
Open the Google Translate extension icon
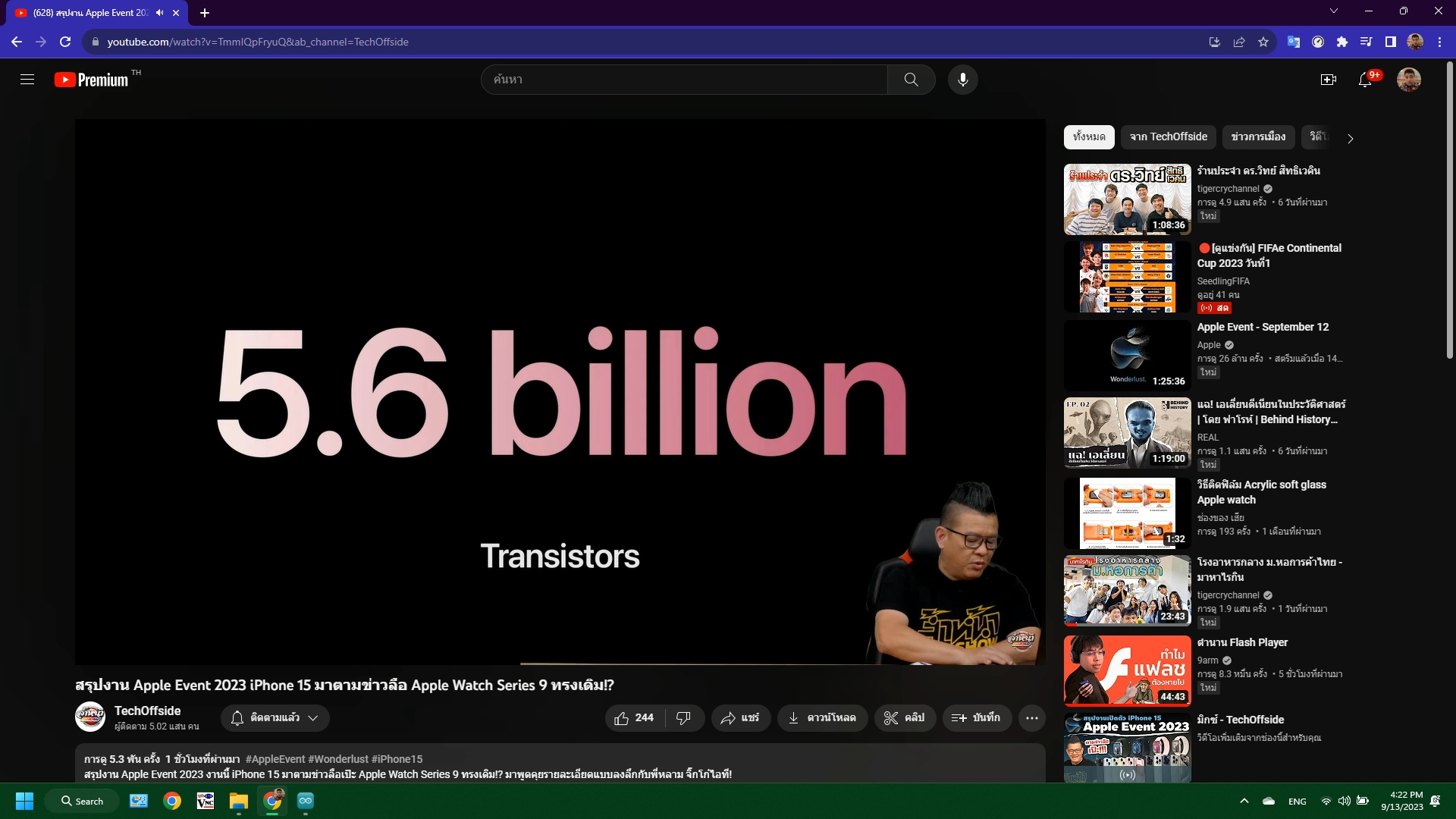[1294, 42]
